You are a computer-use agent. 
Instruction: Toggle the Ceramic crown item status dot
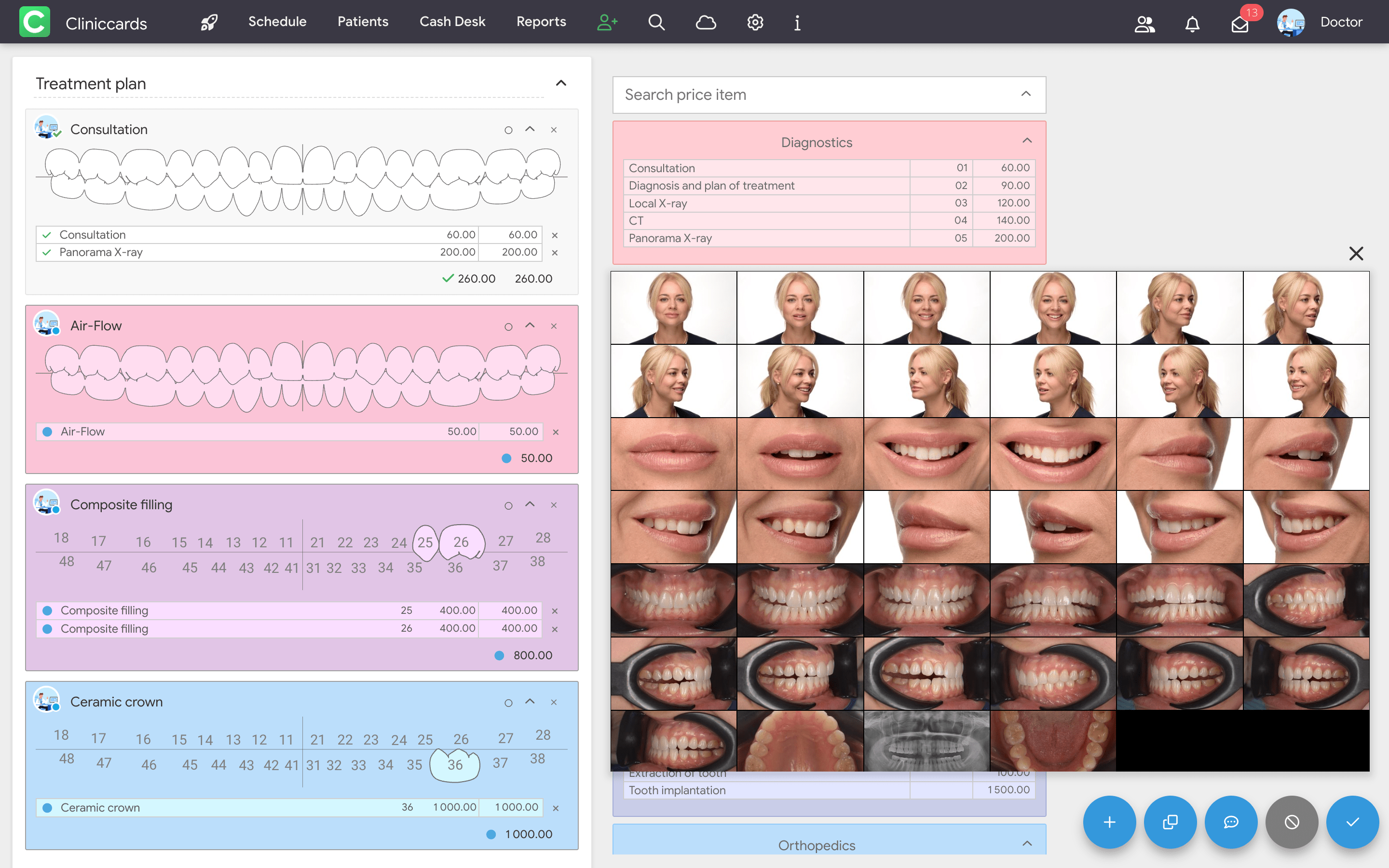(48, 808)
